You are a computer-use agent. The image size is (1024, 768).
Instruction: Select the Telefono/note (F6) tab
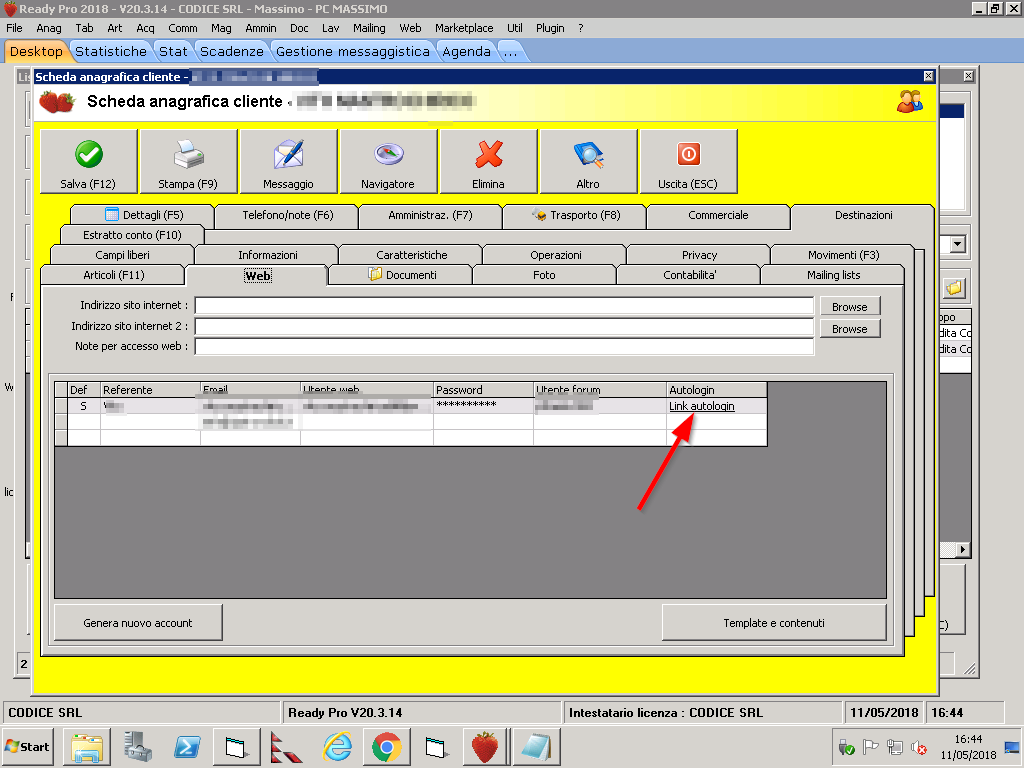pyautogui.click(x=287, y=215)
